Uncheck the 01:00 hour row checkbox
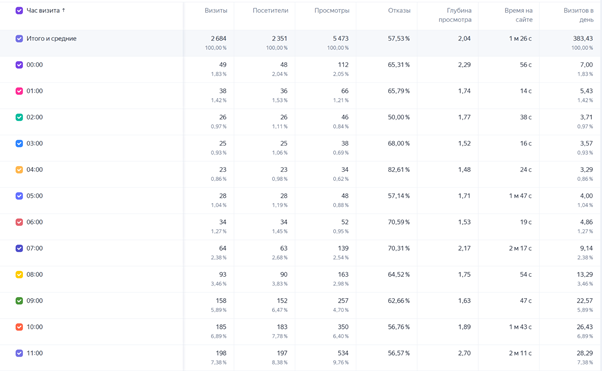This screenshot has height=371, width=602. coord(19,91)
